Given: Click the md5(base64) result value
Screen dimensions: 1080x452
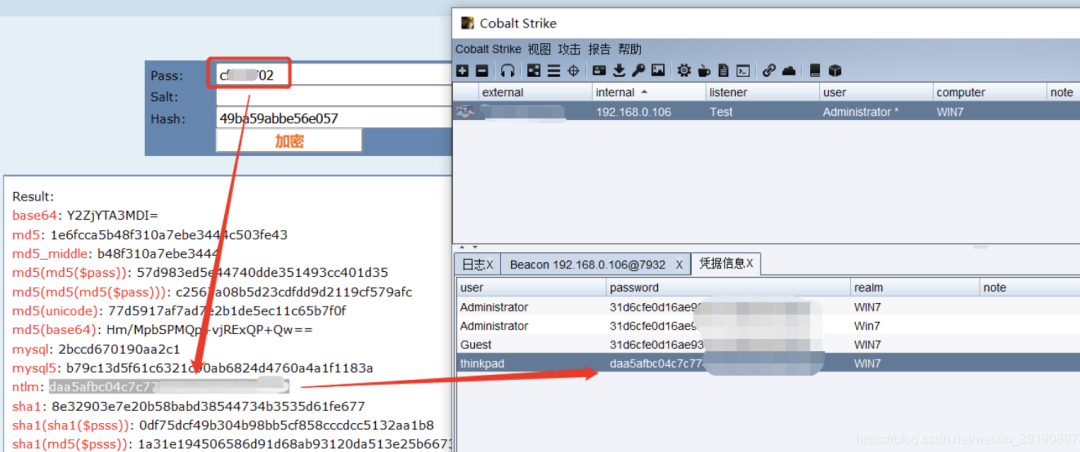Looking at the screenshot, I should (x=209, y=330).
